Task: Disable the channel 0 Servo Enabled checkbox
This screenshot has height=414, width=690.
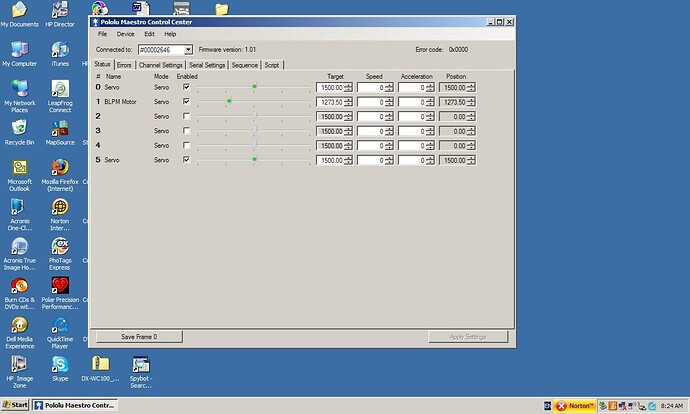Action: [187, 88]
